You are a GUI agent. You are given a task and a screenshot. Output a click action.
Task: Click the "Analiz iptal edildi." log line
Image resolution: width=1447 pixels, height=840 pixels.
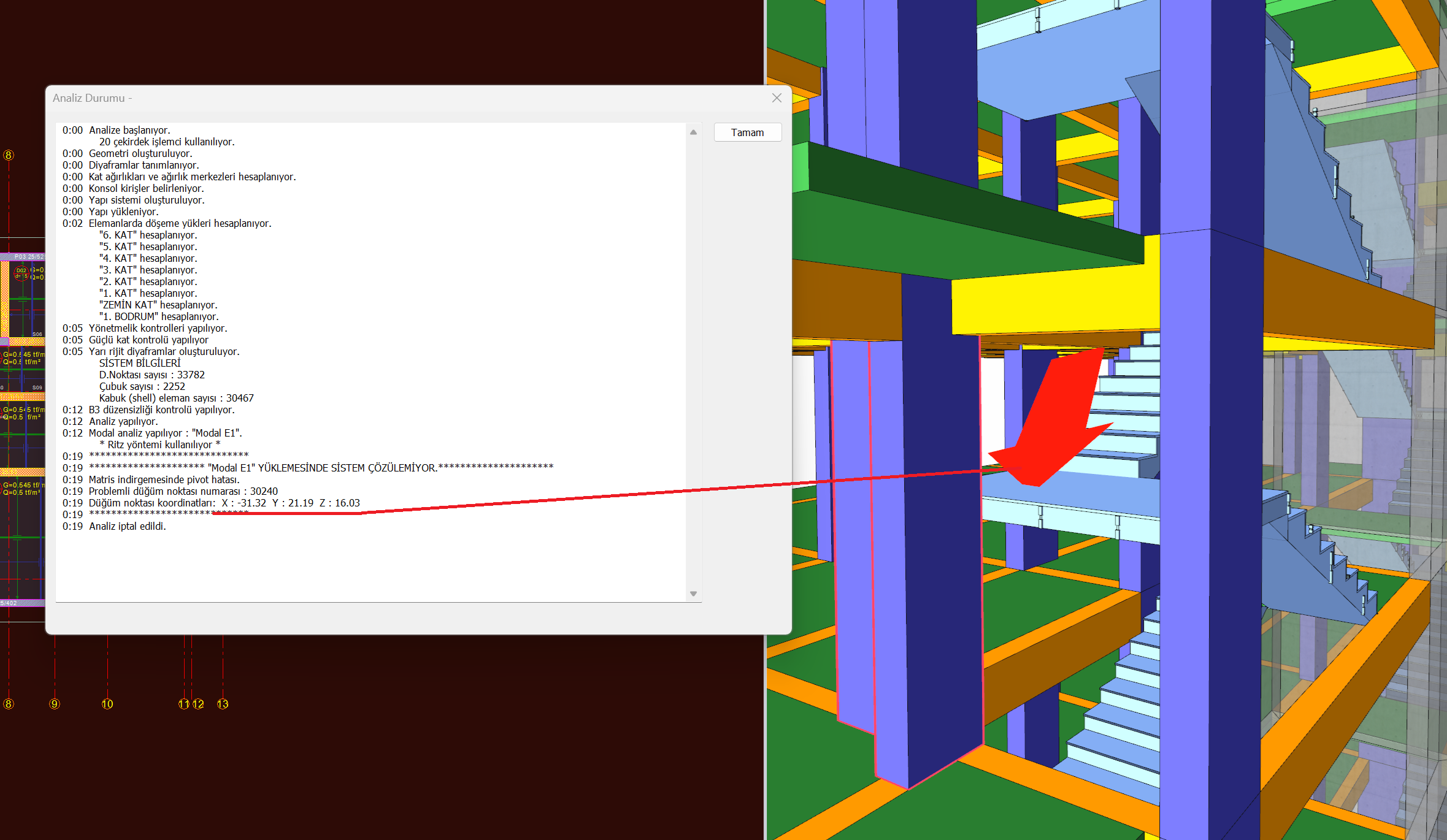coord(127,526)
